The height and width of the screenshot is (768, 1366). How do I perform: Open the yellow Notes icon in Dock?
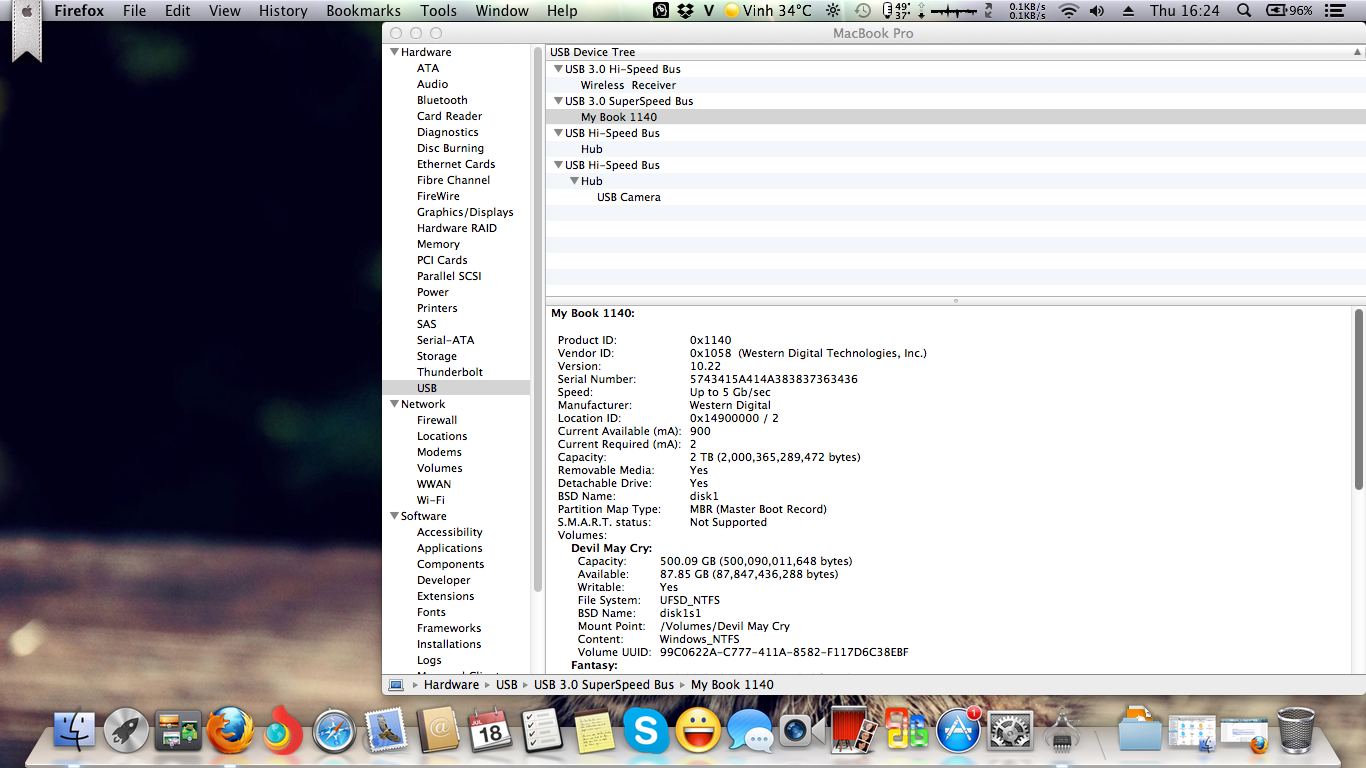tap(594, 731)
